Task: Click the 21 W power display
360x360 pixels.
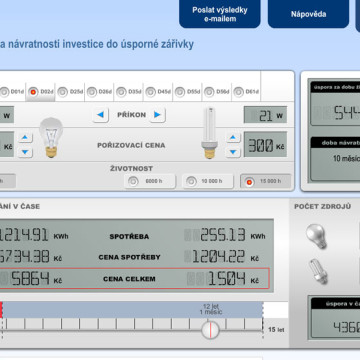Action: pyautogui.click(x=265, y=115)
